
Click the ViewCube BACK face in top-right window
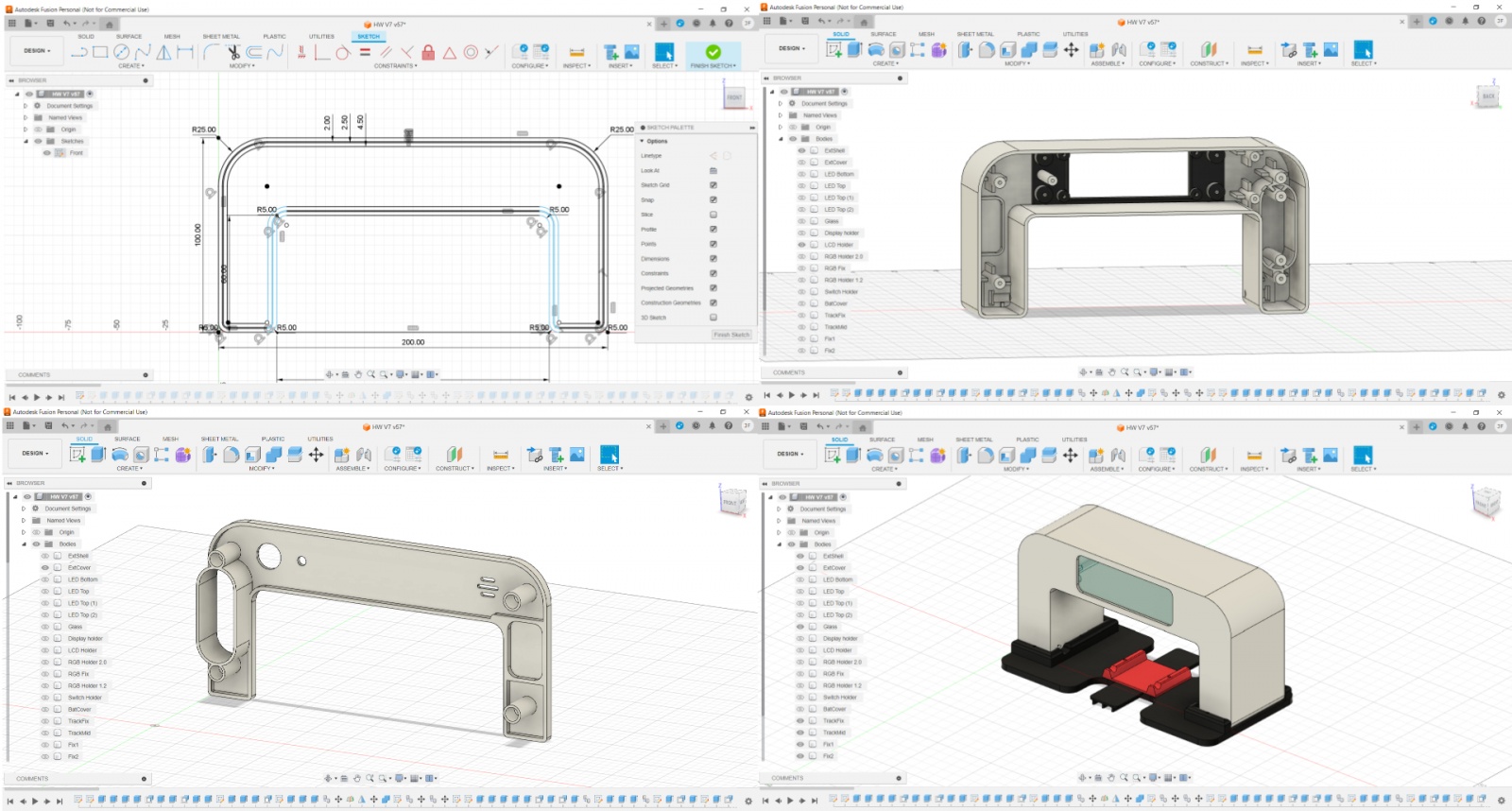[1488, 96]
